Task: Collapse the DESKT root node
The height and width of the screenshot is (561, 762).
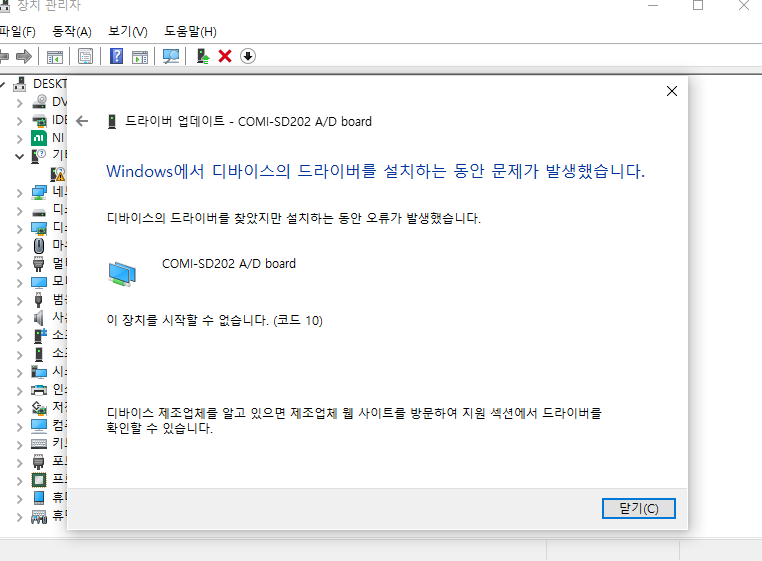Action: pyautogui.click(x=3, y=85)
